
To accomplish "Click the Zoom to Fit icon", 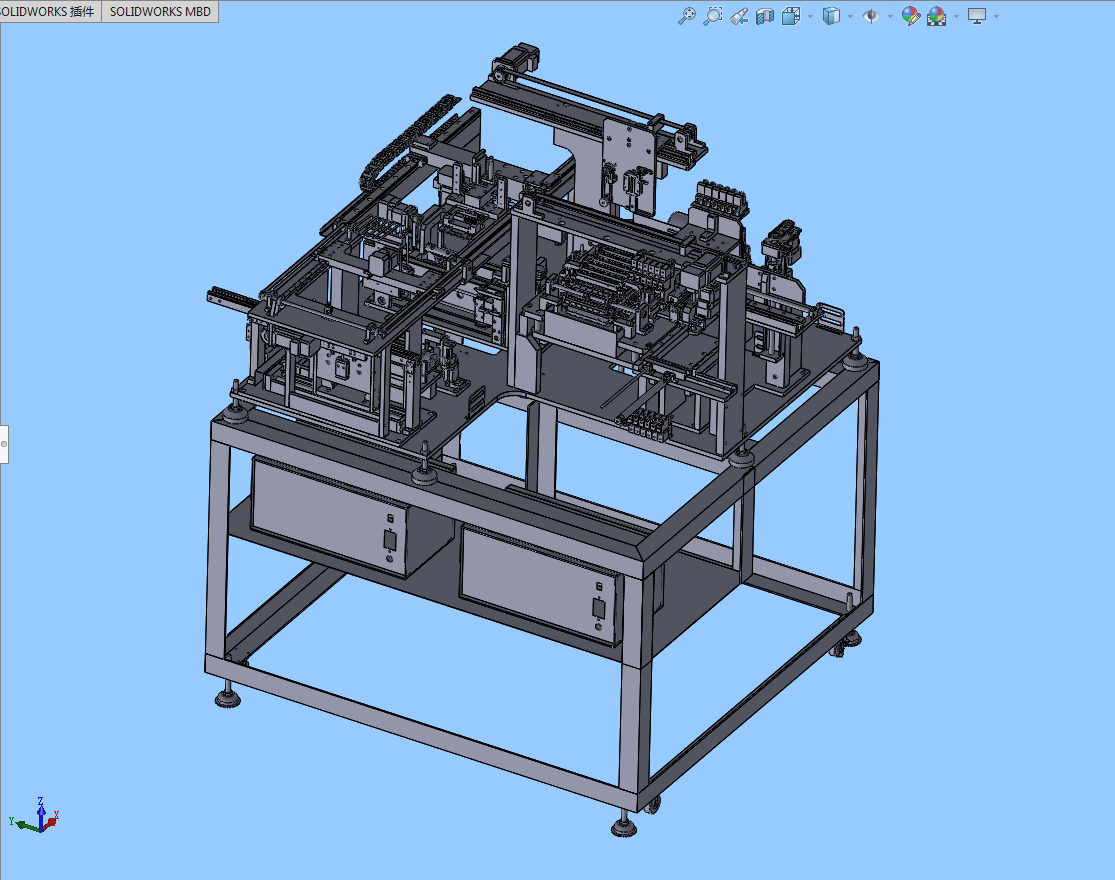I will pos(686,16).
